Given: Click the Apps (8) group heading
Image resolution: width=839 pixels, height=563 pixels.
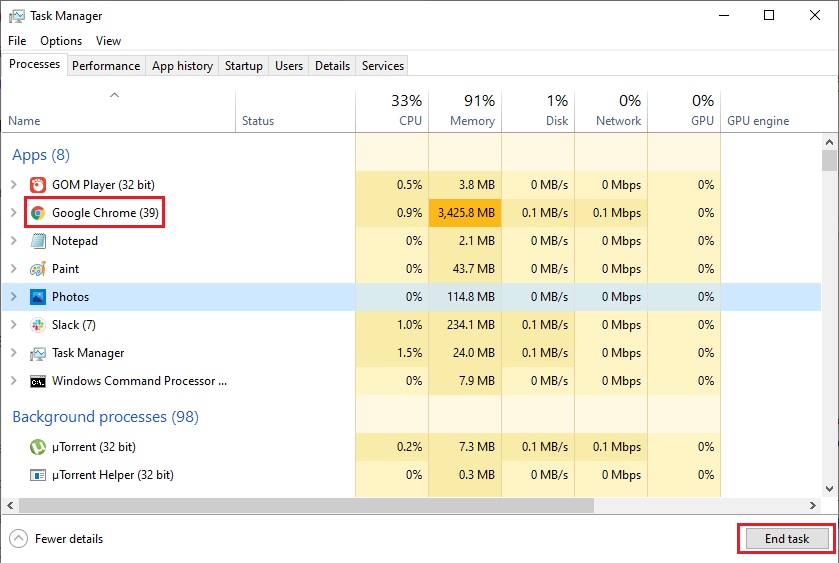Looking at the screenshot, I should click(41, 155).
